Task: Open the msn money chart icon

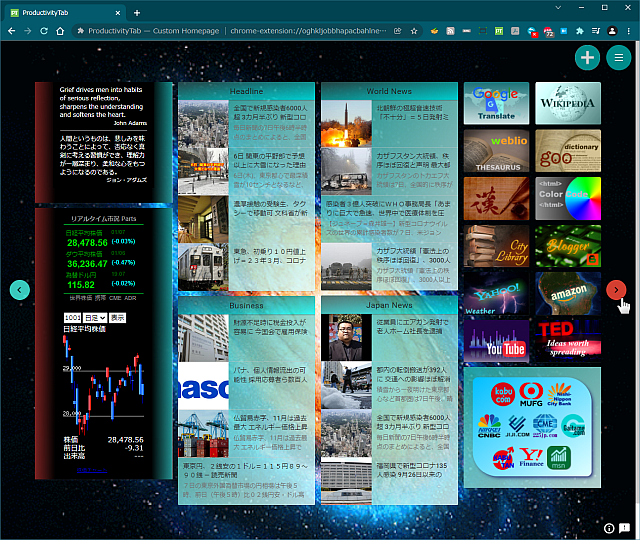Action: click(x=559, y=458)
